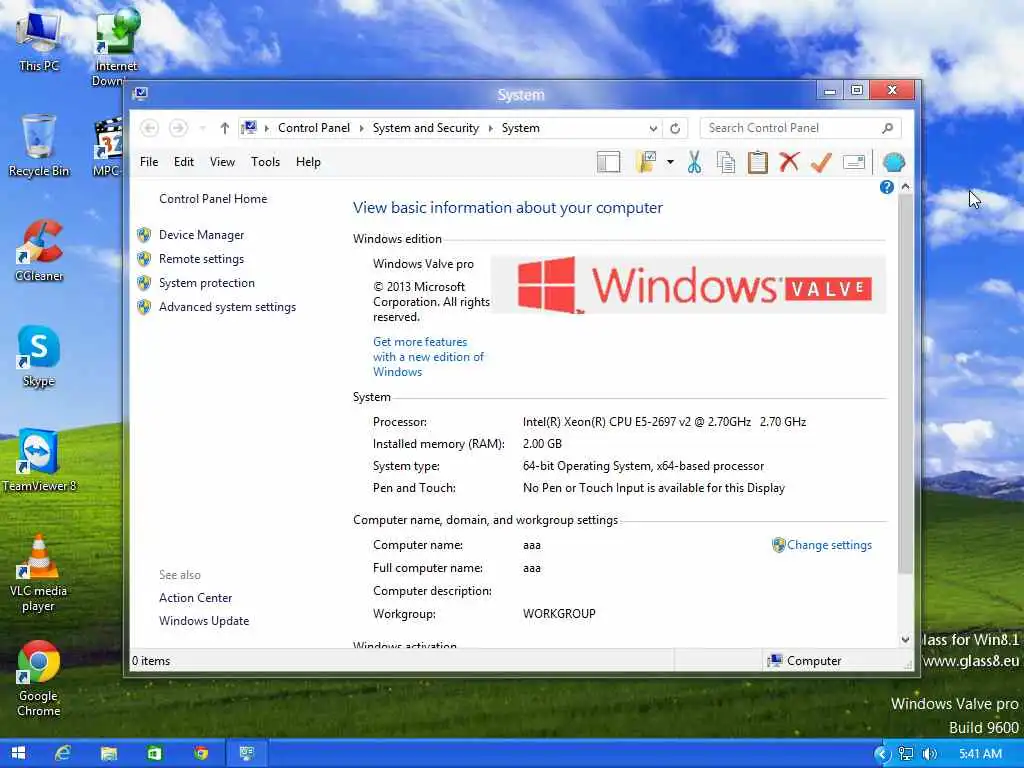Open the File menu
Screen dimensions: 1024x768
tap(149, 162)
